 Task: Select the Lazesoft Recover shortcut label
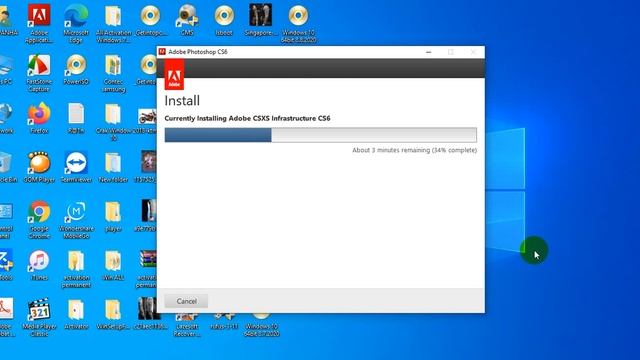point(187,330)
